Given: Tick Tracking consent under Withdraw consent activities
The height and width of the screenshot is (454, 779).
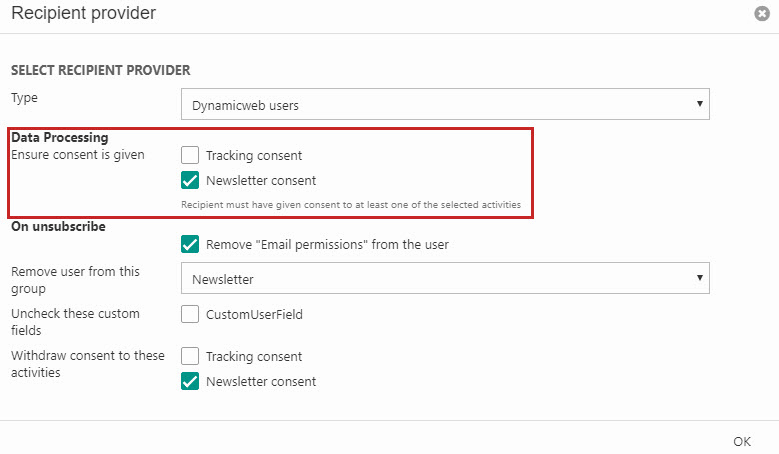Looking at the screenshot, I should coord(190,356).
